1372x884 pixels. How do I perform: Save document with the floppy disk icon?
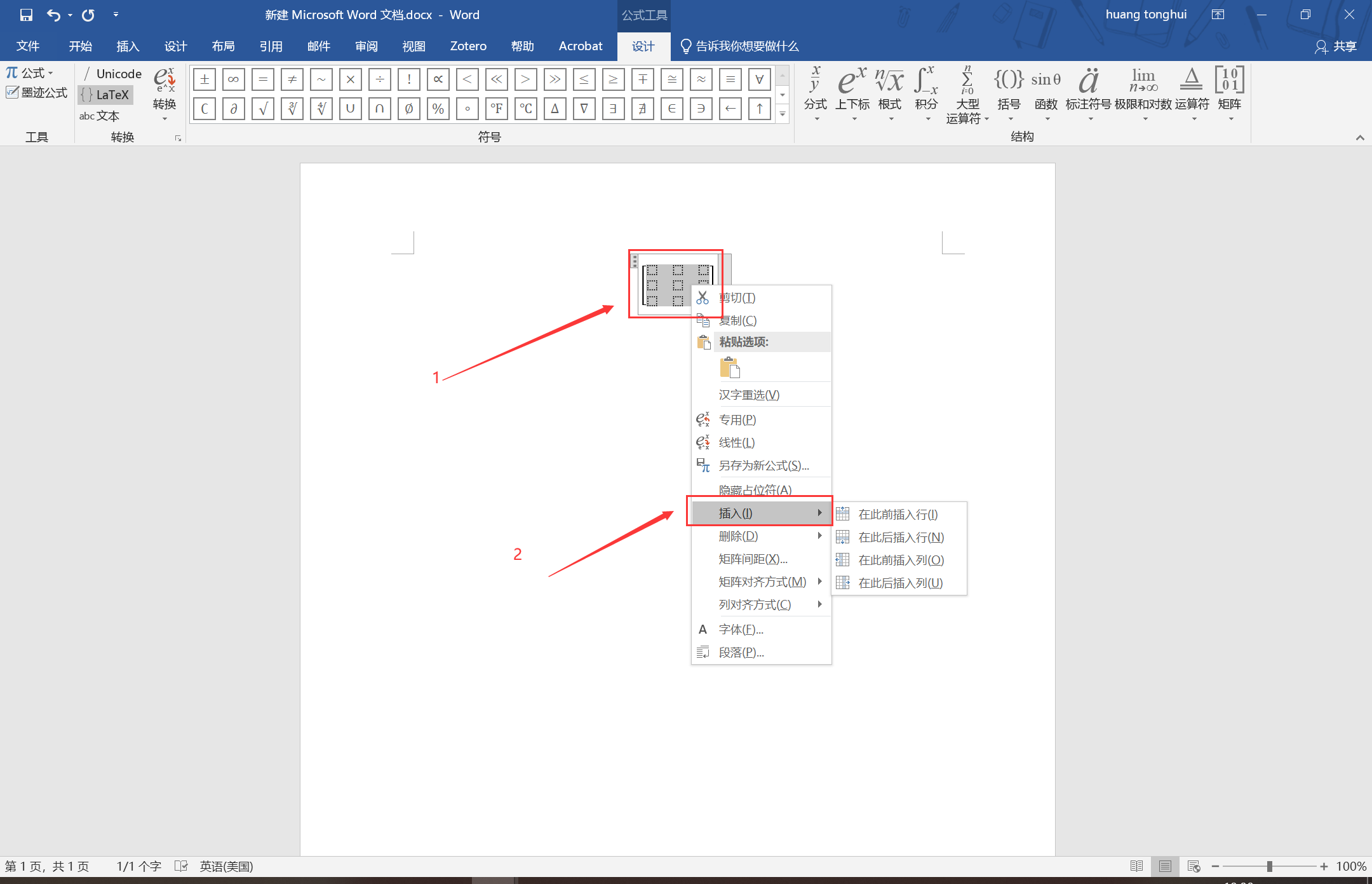click(x=26, y=15)
